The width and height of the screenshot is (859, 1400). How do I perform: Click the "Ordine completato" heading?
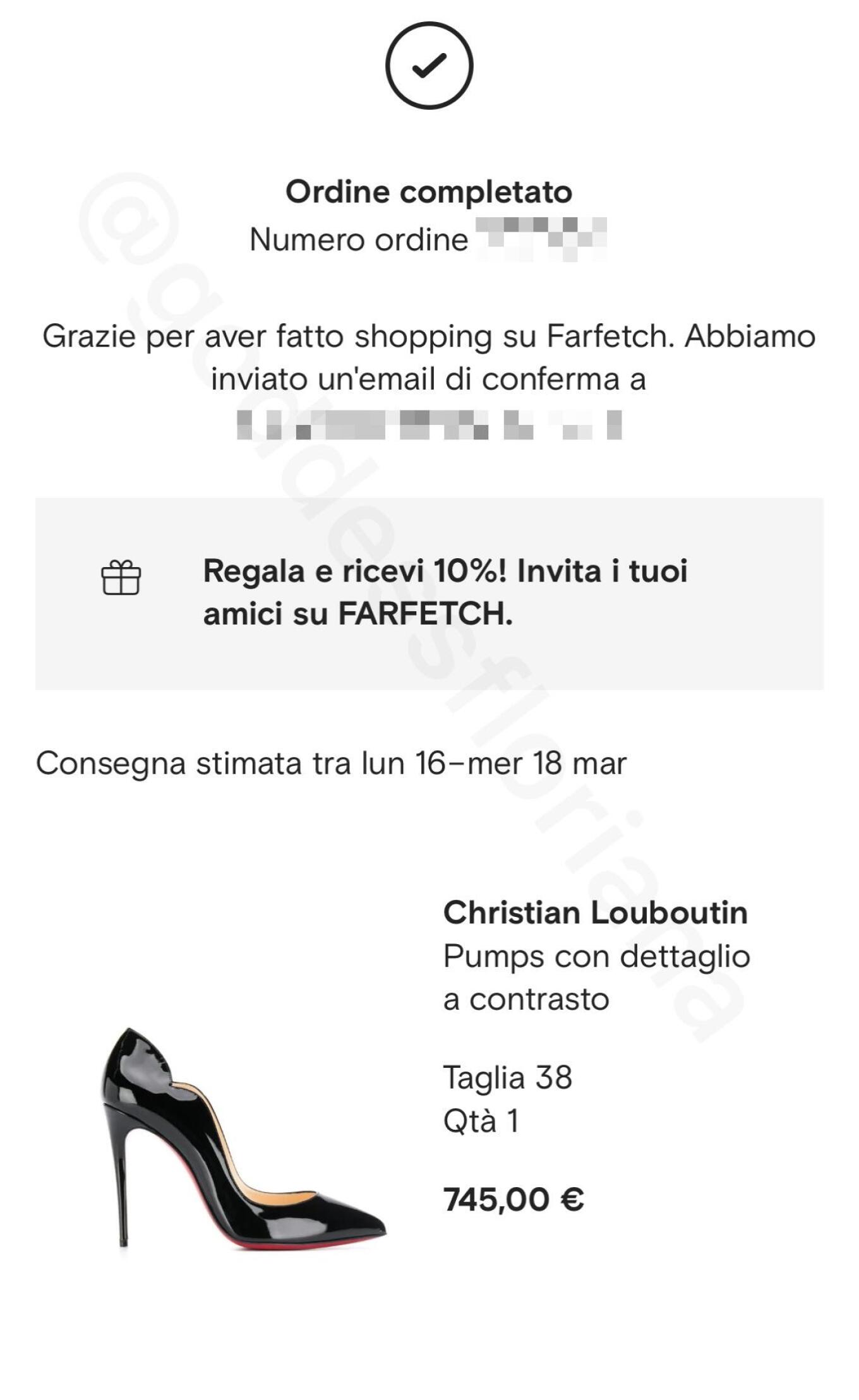pyautogui.click(x=429, y=191)
